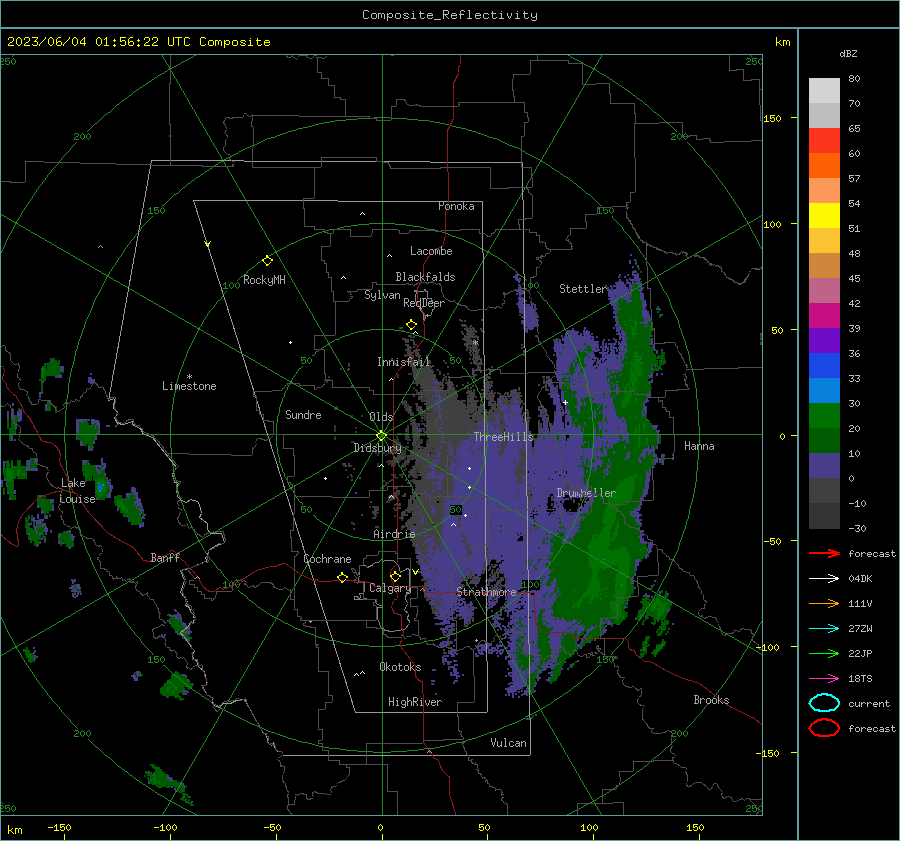Click the RedDeer city label
Image resolution: width=900 pixels, height=841 pixels.
[x=424, y=303]
